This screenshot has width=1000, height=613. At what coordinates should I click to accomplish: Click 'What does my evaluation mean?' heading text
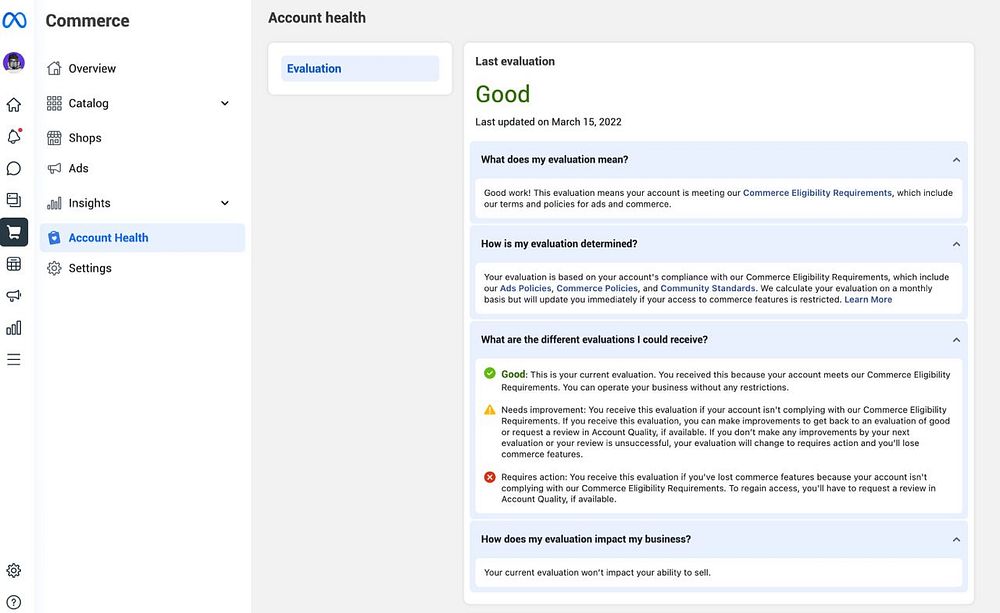pos(554,159)
